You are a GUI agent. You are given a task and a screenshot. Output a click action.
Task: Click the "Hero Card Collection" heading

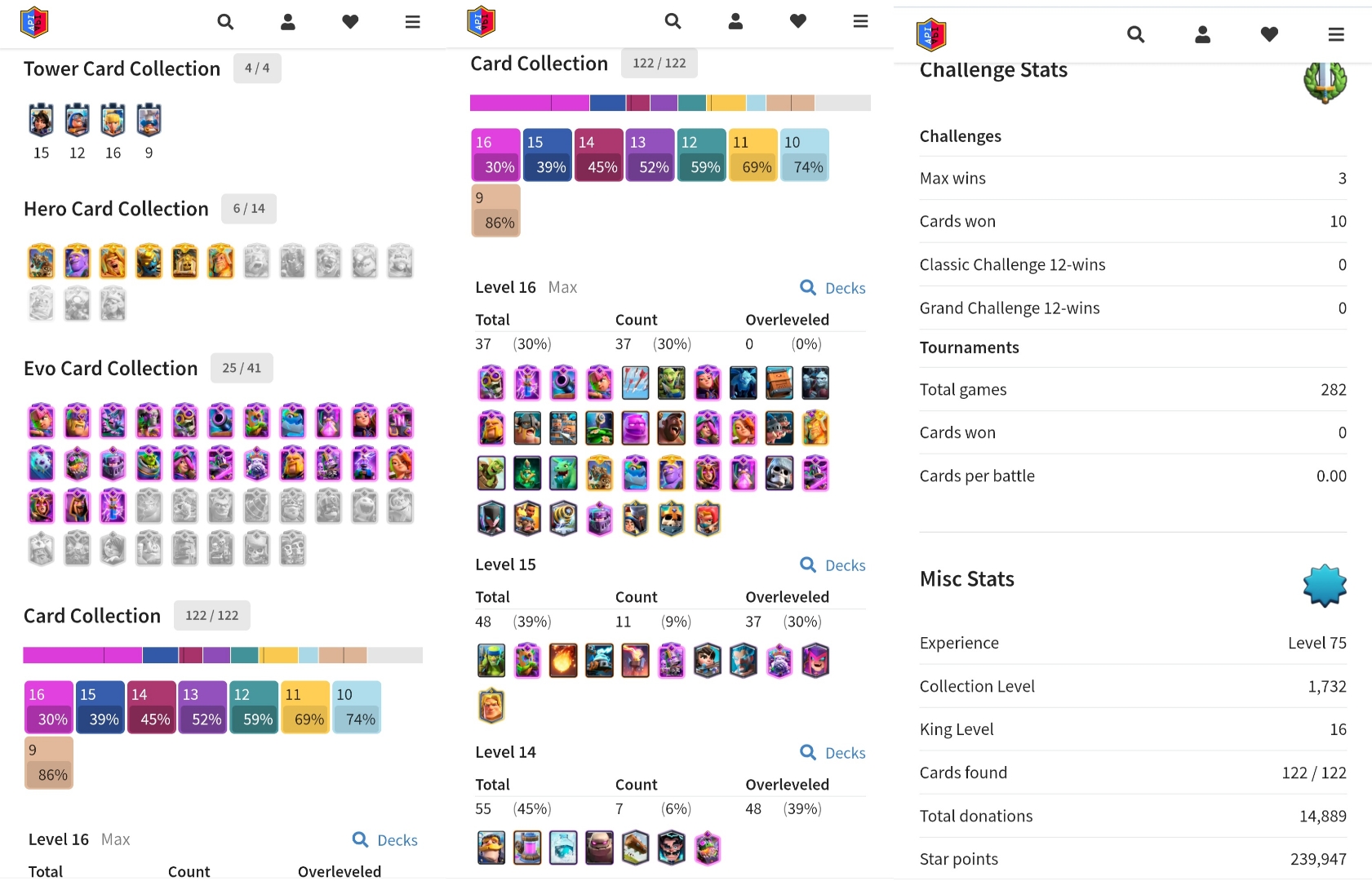tap(117, 209)
